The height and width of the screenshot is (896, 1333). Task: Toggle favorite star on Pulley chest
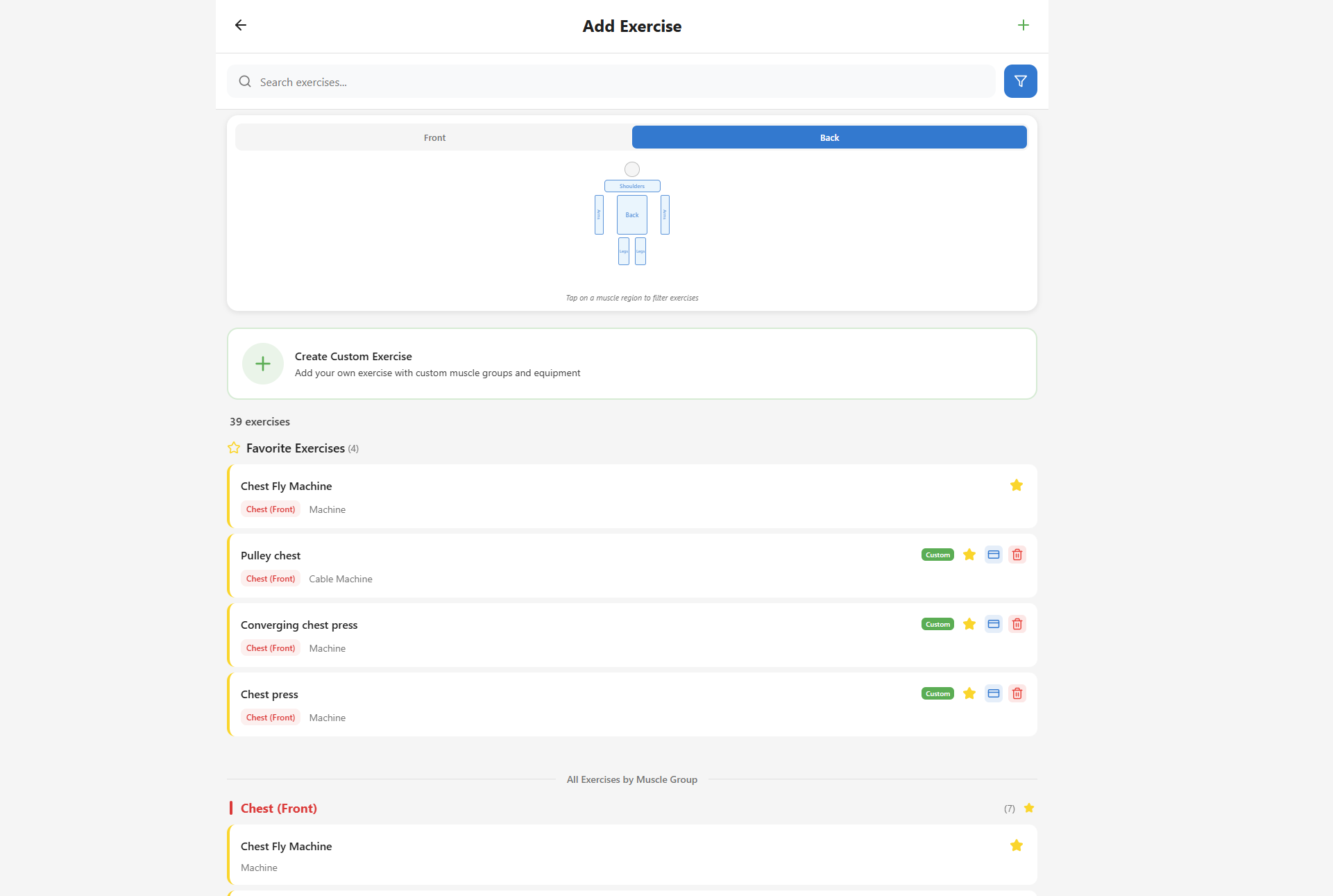point(969,555)
